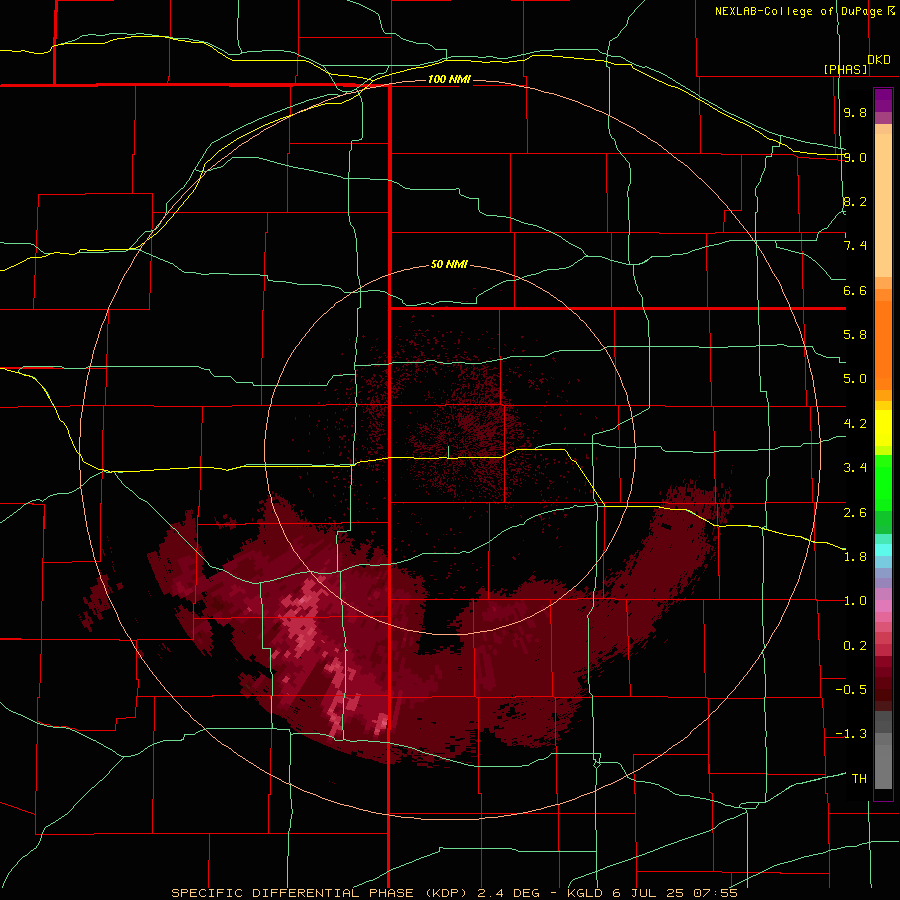Click the [PHAS] legend heading
Screen dimensions: 900x900
tap(845, 69)
